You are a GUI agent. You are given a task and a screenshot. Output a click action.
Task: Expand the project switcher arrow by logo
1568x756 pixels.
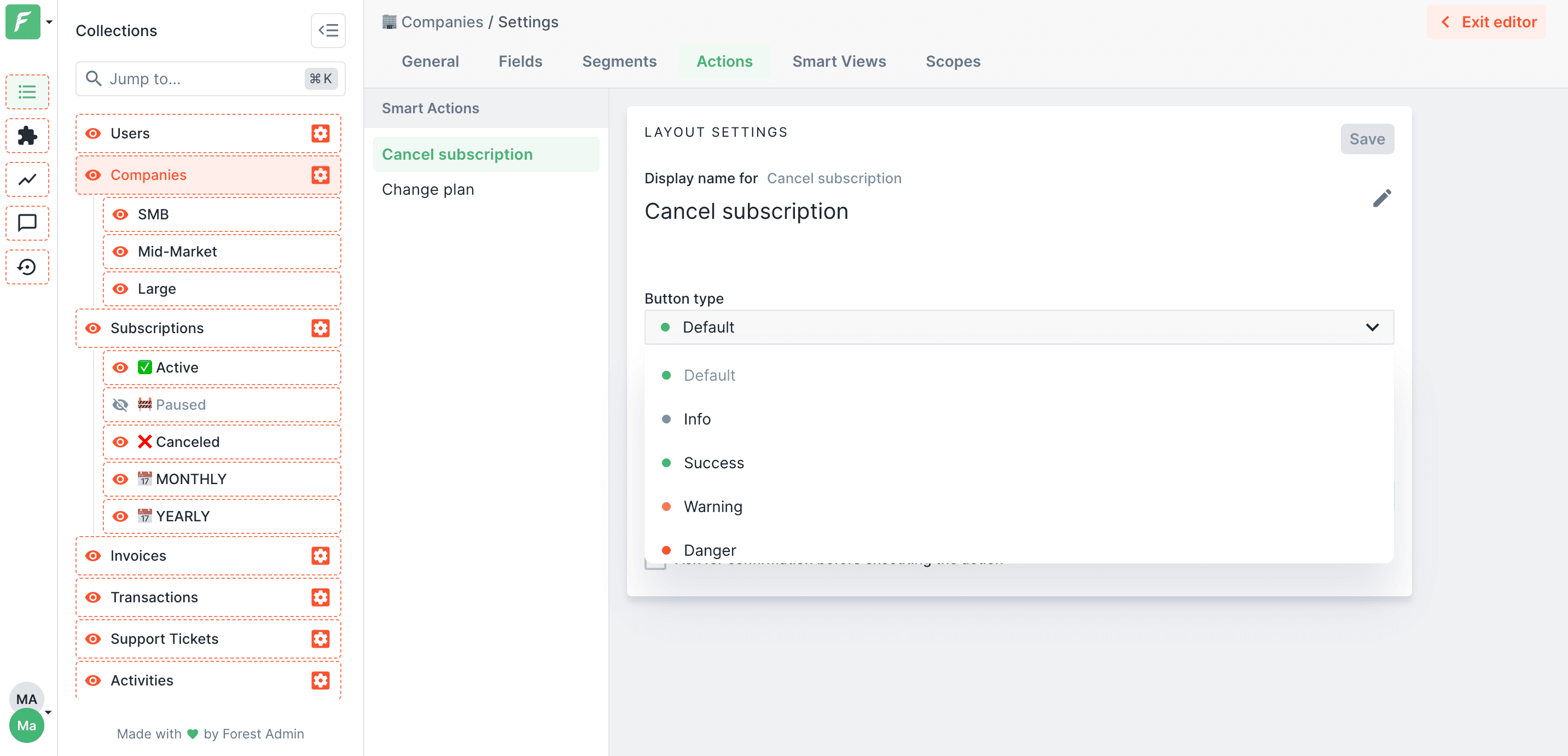[x=49, y=22]
